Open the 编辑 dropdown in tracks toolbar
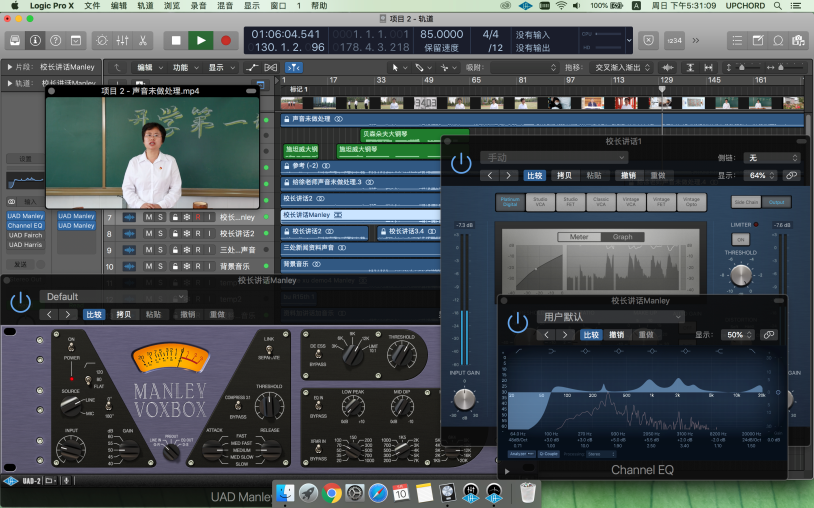 point(150,67)
